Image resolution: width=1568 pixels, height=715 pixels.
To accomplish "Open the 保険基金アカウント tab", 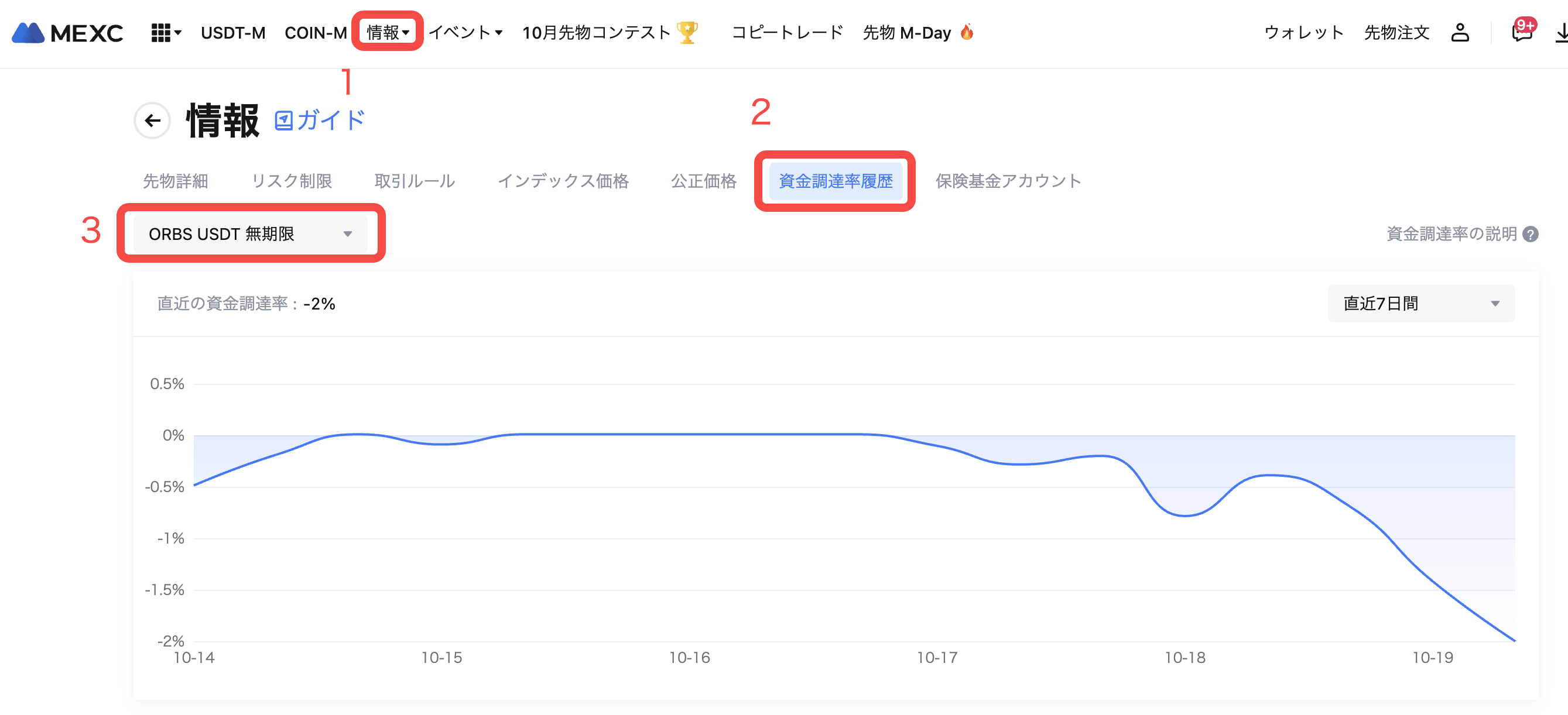I will tap(1008, 181).
